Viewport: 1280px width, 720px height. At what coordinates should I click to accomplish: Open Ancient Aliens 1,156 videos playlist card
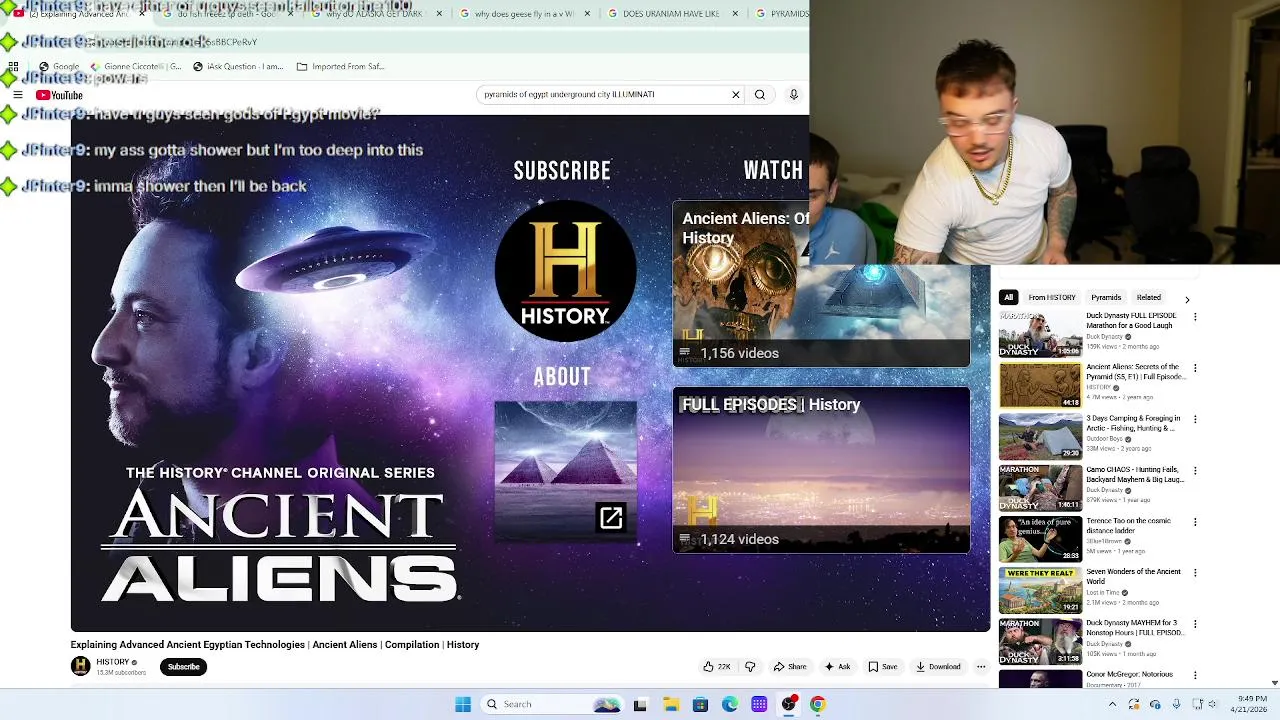click(x=821, y=284)
